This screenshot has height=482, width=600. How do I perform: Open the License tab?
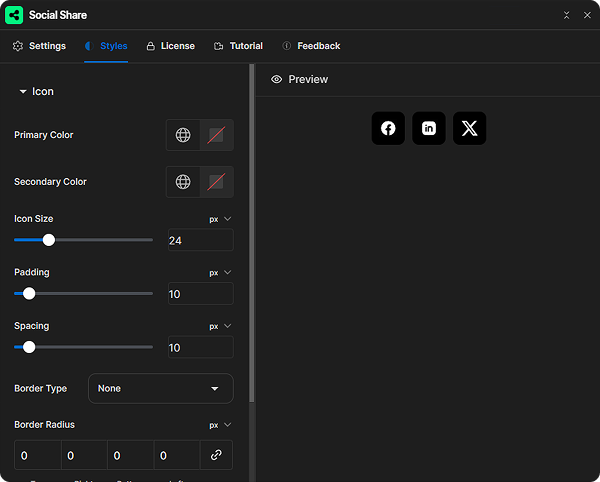tap(170, 46)
